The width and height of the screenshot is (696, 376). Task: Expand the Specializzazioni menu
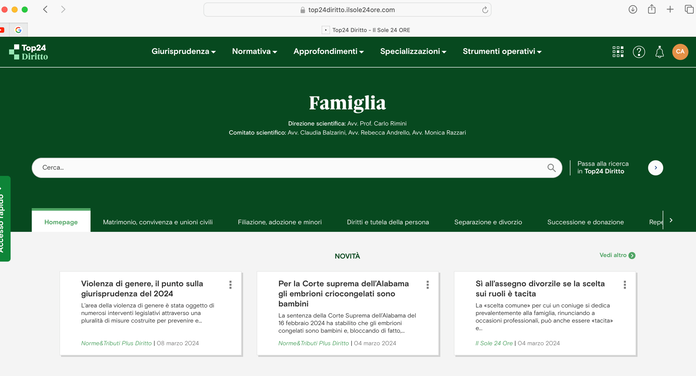pos(413,51)
